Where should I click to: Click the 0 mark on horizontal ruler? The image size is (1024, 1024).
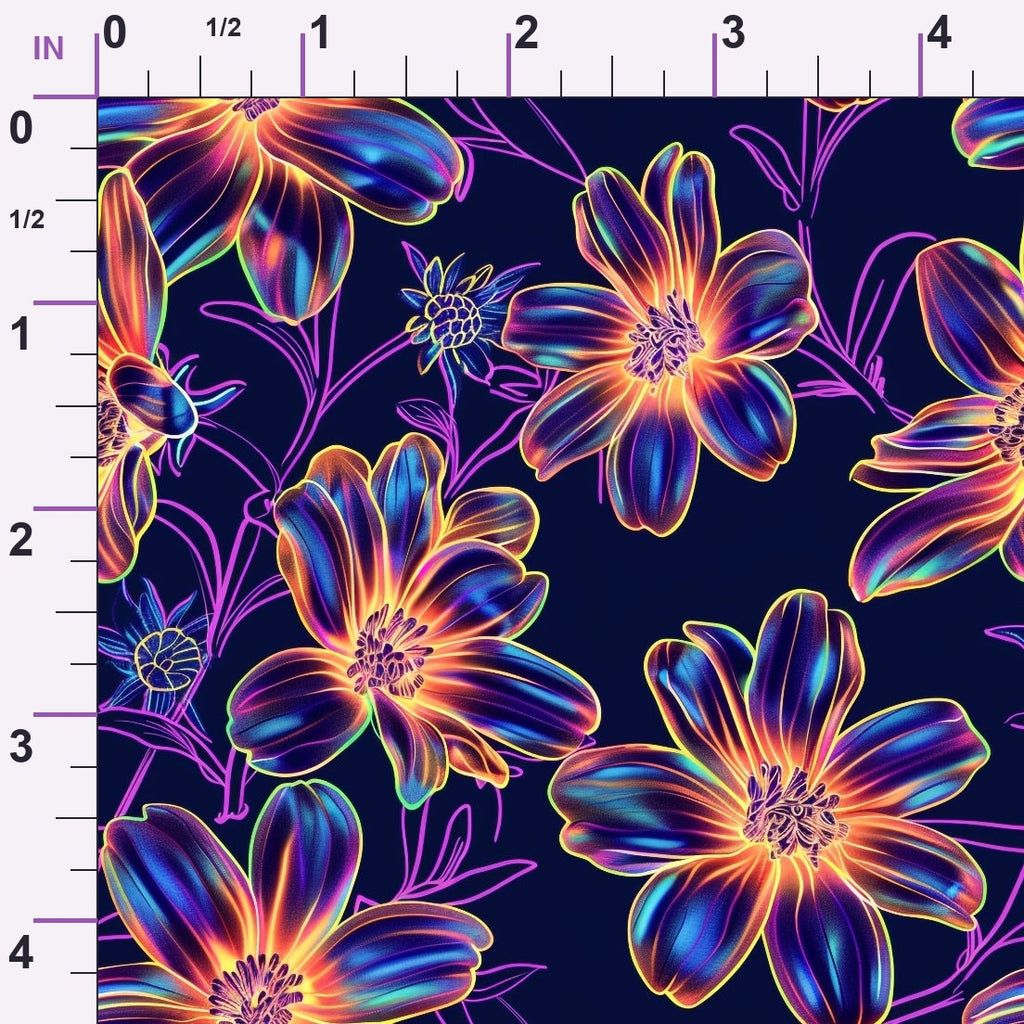pyautogui.click(x=114, y=33)
